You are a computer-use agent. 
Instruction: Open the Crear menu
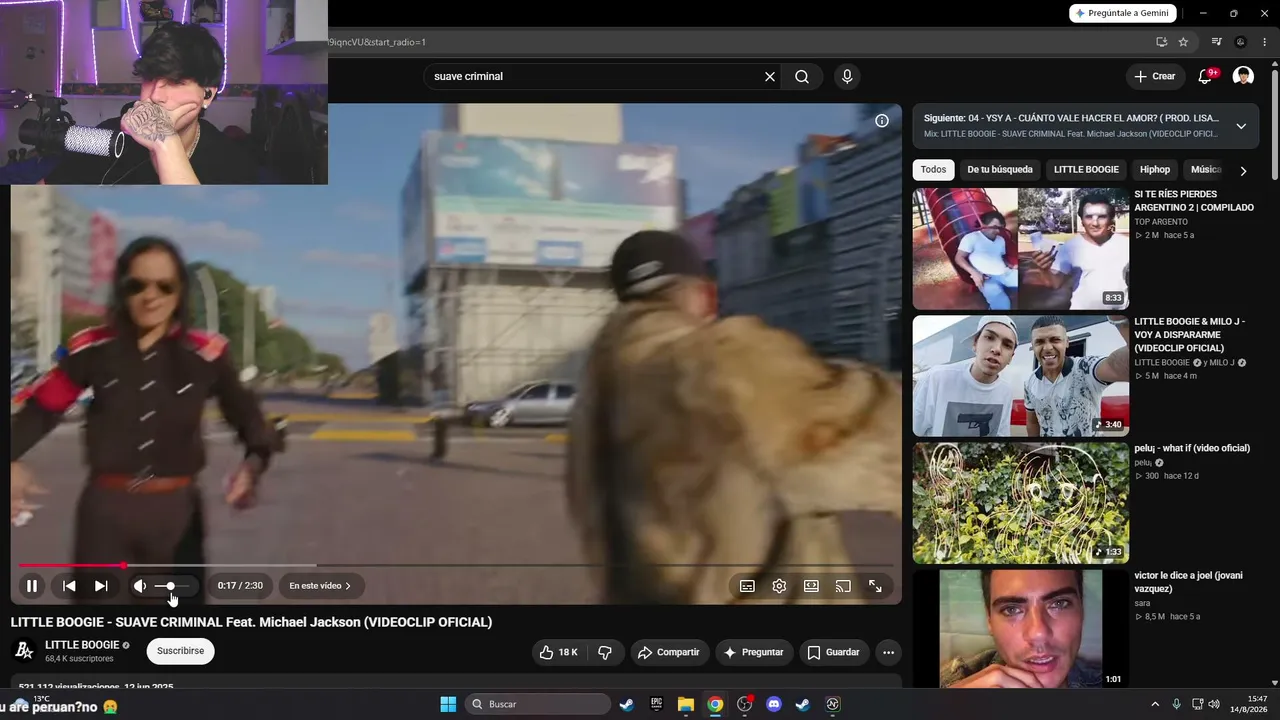tap(1155, 77)
